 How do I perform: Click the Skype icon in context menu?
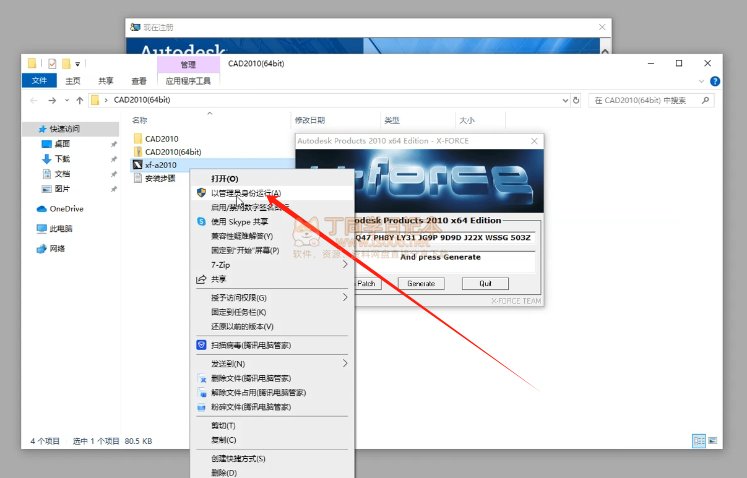point(202,222)
